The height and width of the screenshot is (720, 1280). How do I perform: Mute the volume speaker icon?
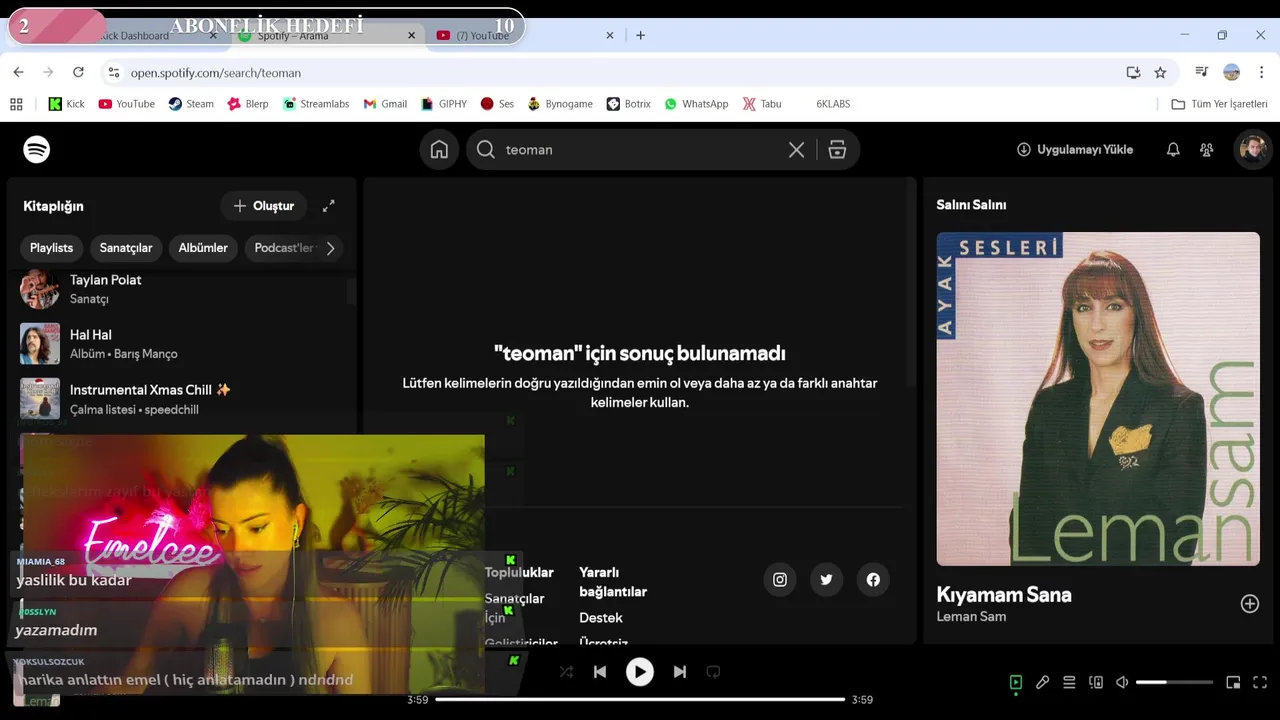[1122, 682]
